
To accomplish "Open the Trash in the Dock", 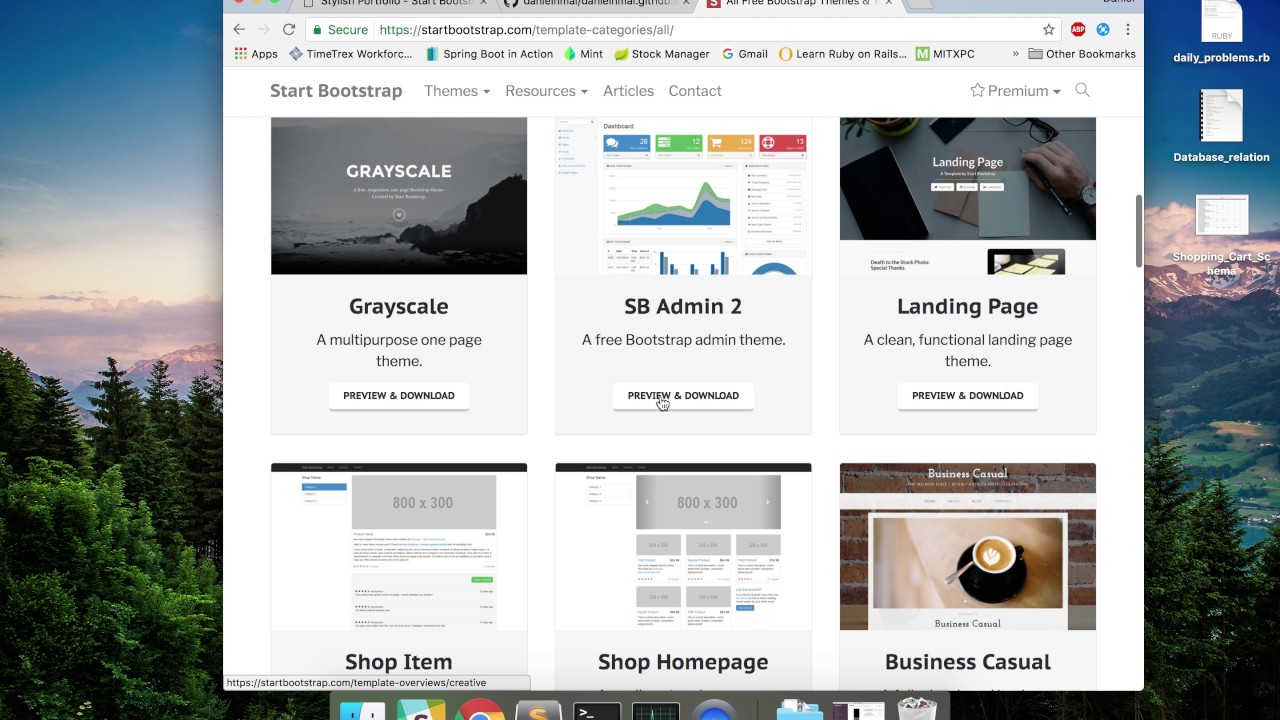I will click(917, 709).
